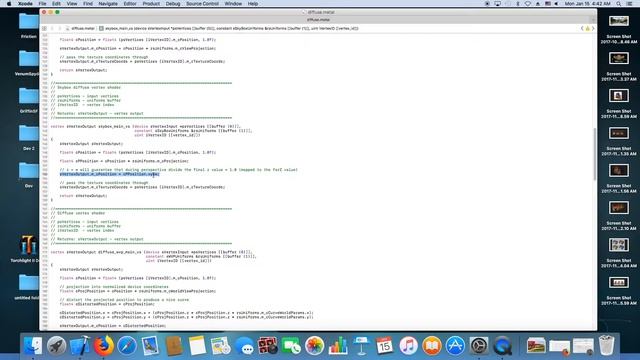Click the 'projection into normalised device coordinates' comment
640x360 pixels.
coord(114,287)
